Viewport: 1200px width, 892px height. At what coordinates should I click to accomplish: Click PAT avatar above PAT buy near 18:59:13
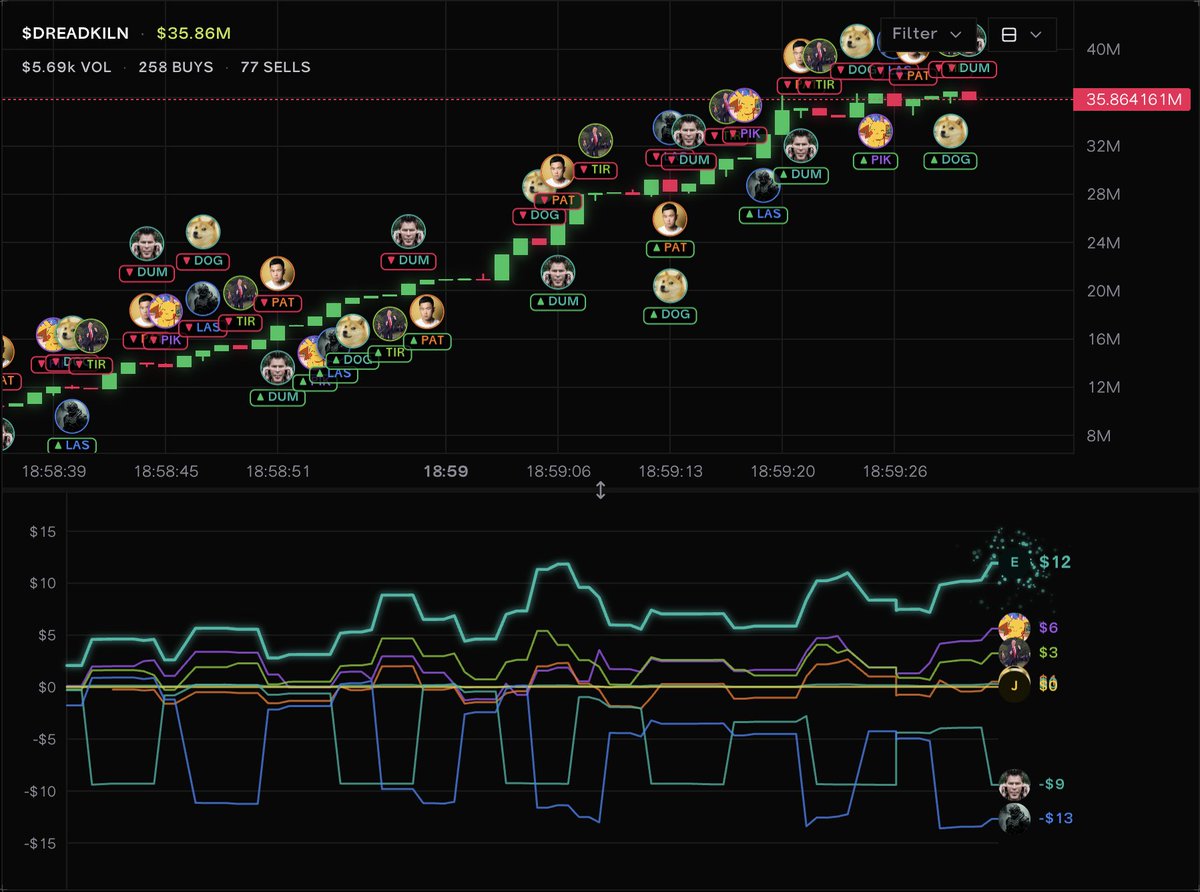coord(670,219)
